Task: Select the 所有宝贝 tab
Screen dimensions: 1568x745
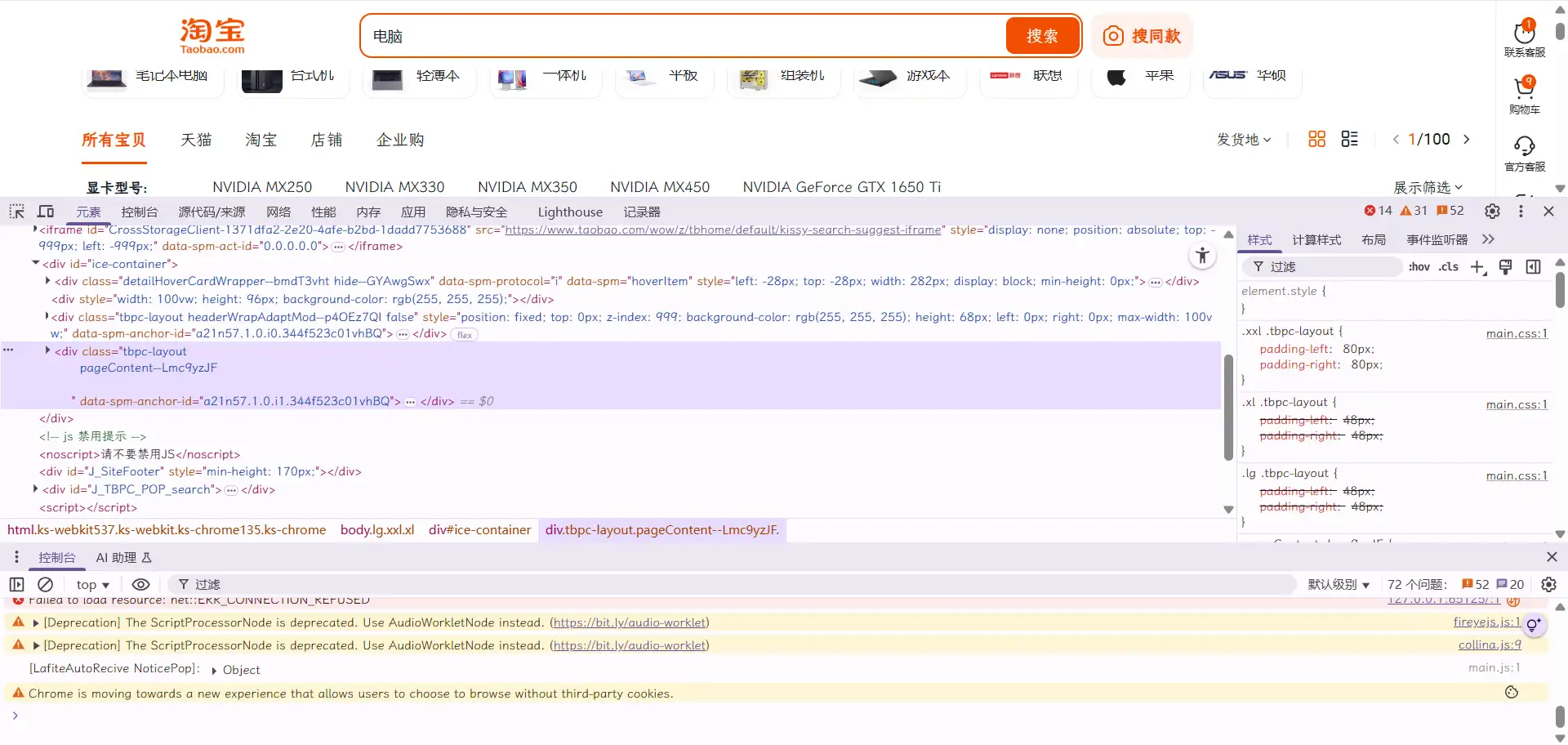Action: (x=114, y=140)
